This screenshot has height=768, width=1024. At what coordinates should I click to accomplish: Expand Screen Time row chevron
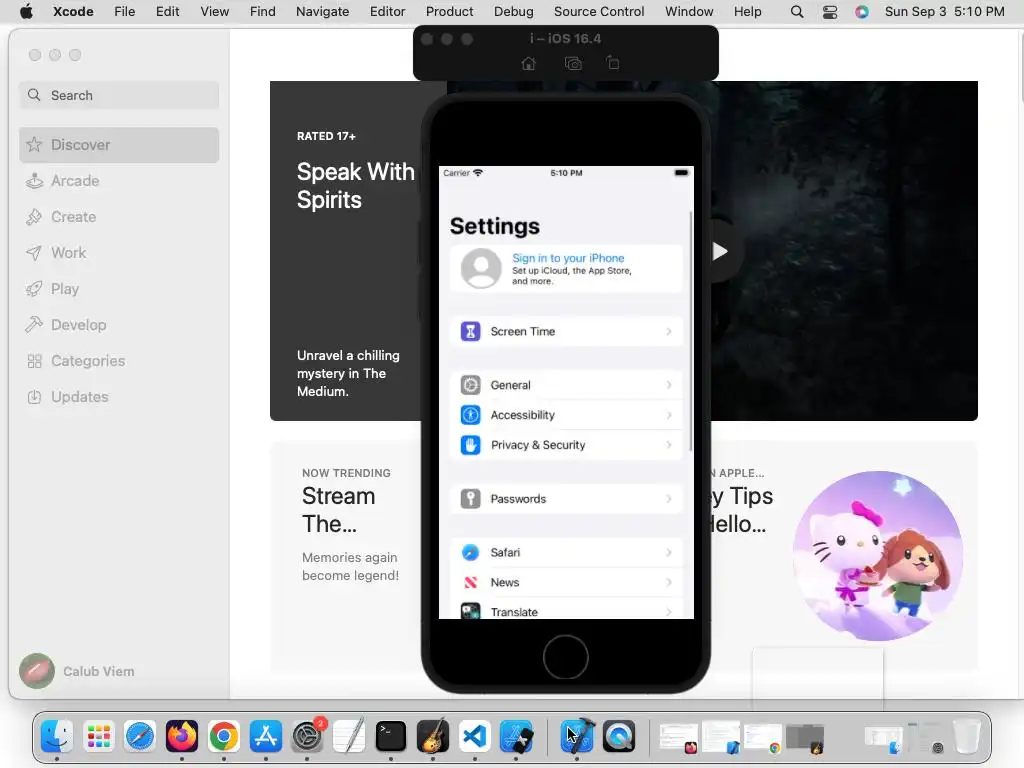click(x=669, y=332)
